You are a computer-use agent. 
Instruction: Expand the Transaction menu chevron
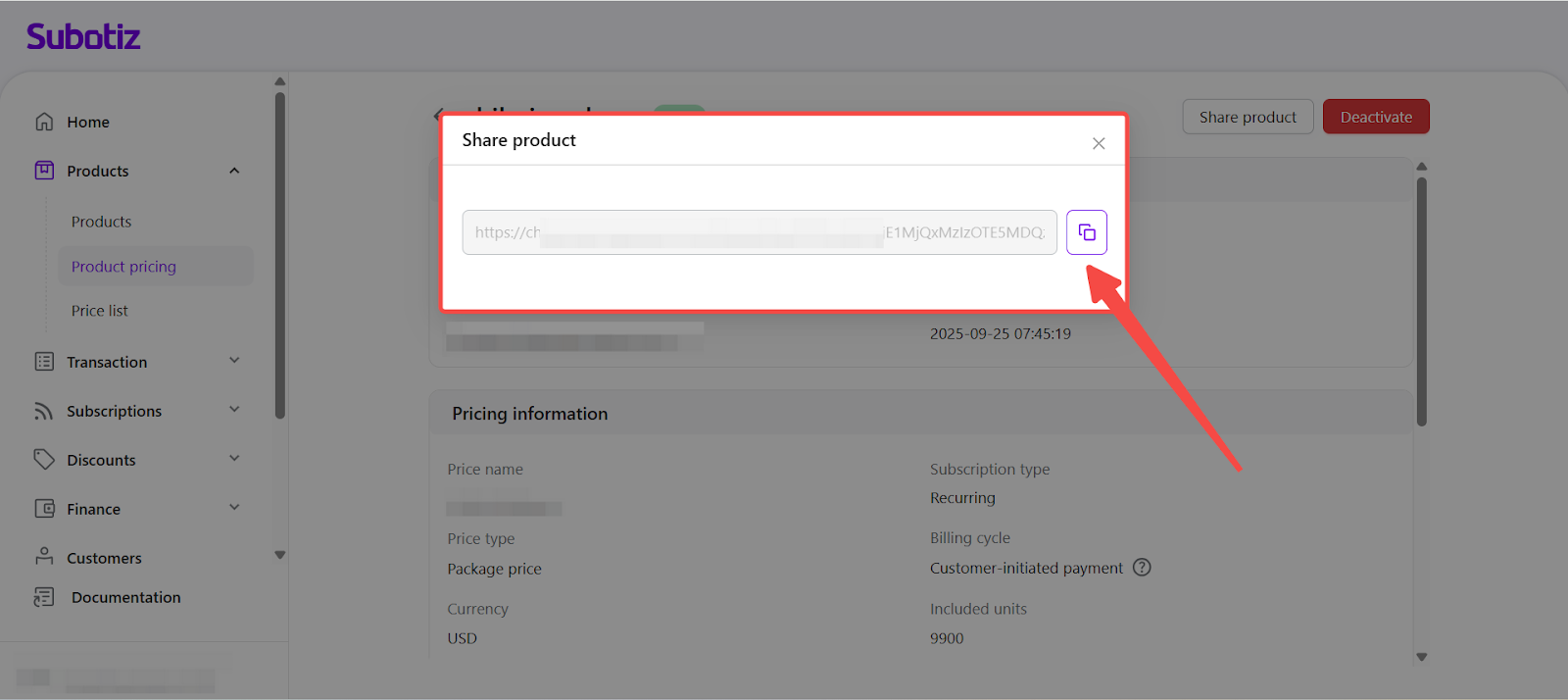click(x=234, y=361)
